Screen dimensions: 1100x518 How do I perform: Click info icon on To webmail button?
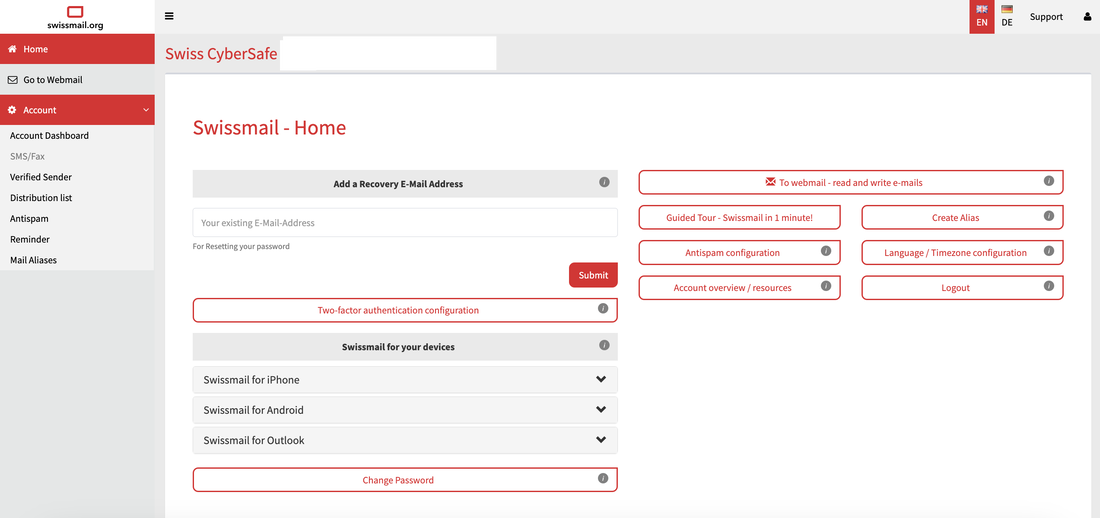(x=1049, y=180)
